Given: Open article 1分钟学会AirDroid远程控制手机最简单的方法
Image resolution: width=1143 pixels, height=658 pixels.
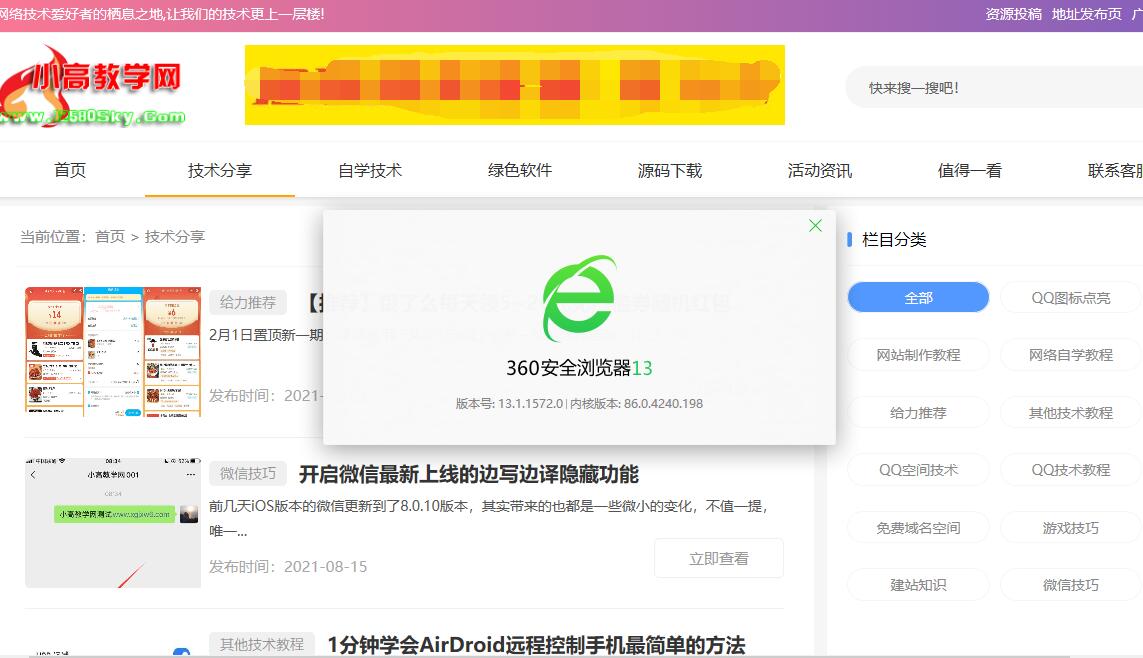Looking at the screenshot, I should (537, 645).
